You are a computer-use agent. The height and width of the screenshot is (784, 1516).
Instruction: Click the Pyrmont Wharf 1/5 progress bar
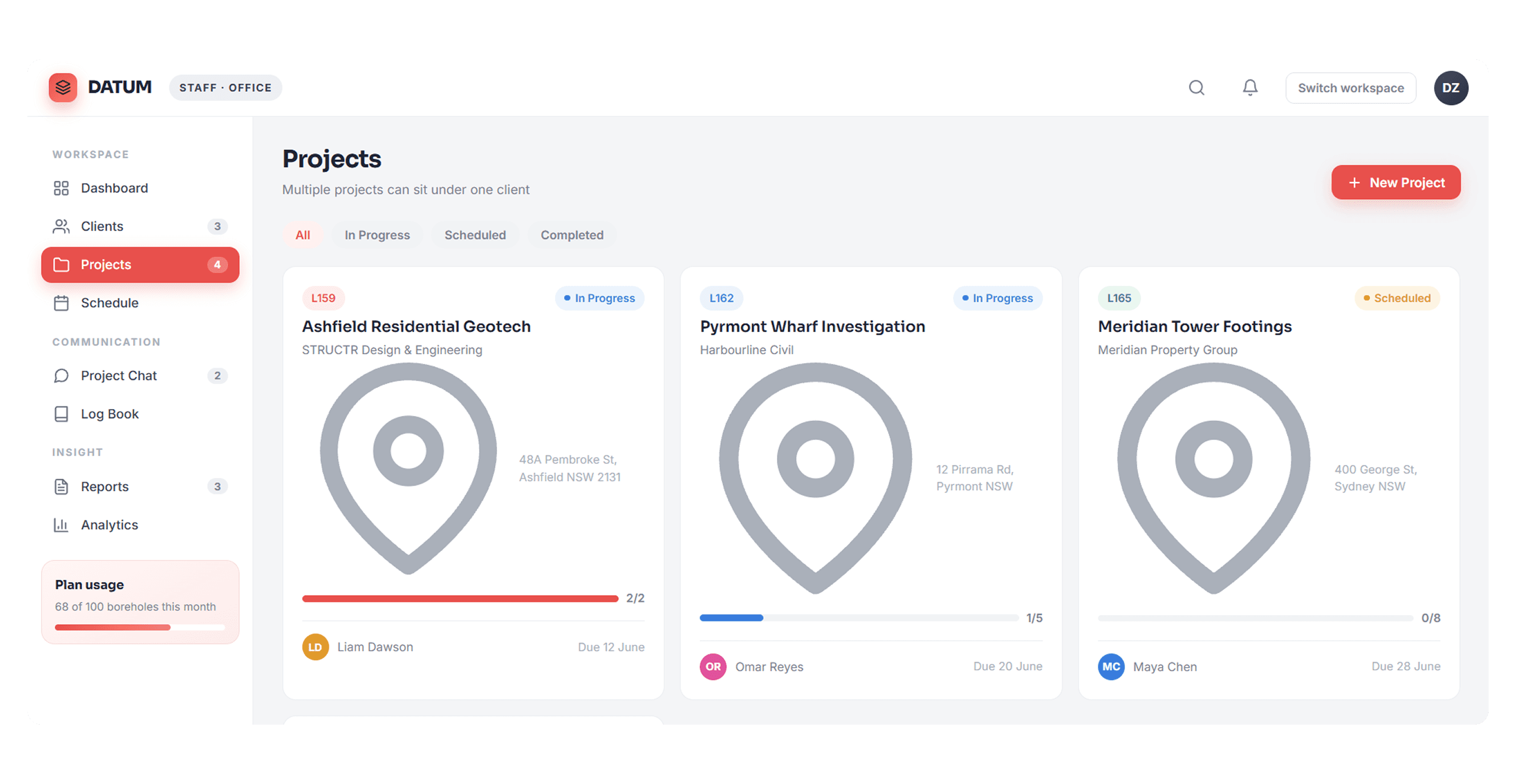pyautogui.click(x=859, y=618)
